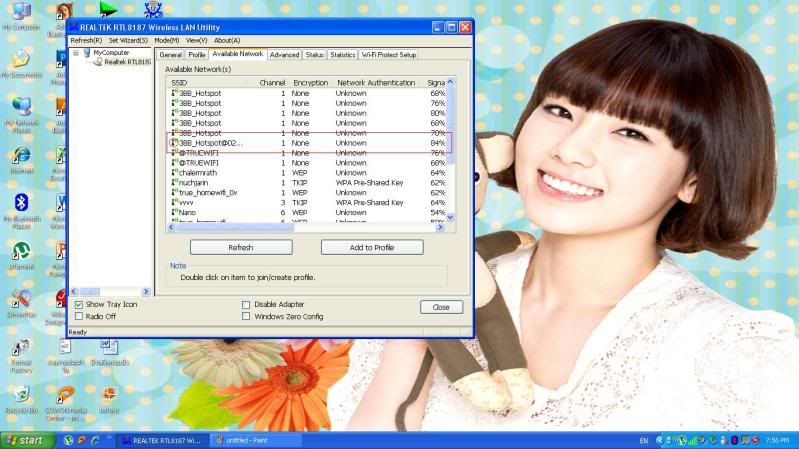Enable Windows Zero Config checkbox
The width and height of the screenshot is (799, 449).
(x=246, y=316)
